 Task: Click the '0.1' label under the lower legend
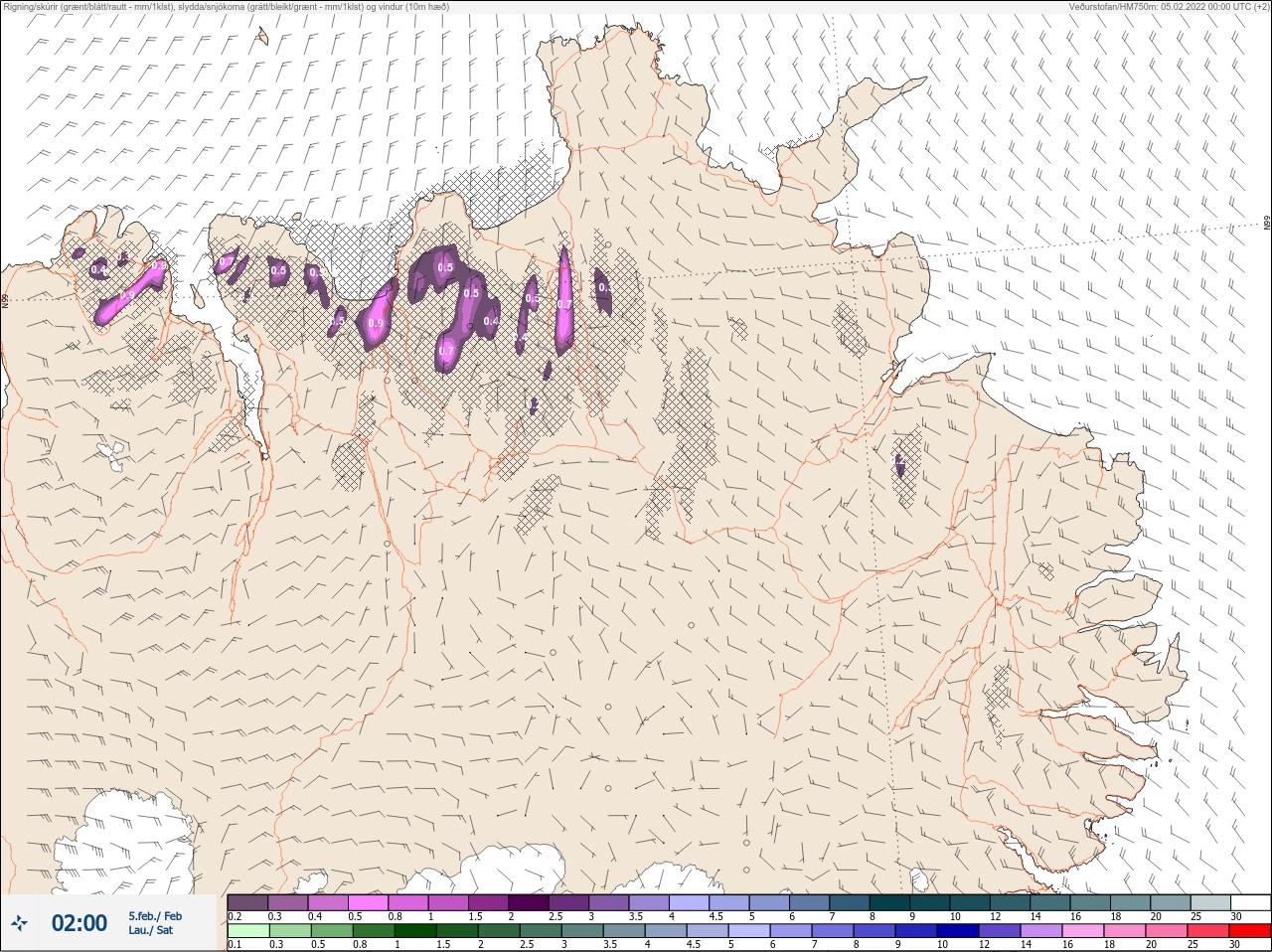point(235,945)
